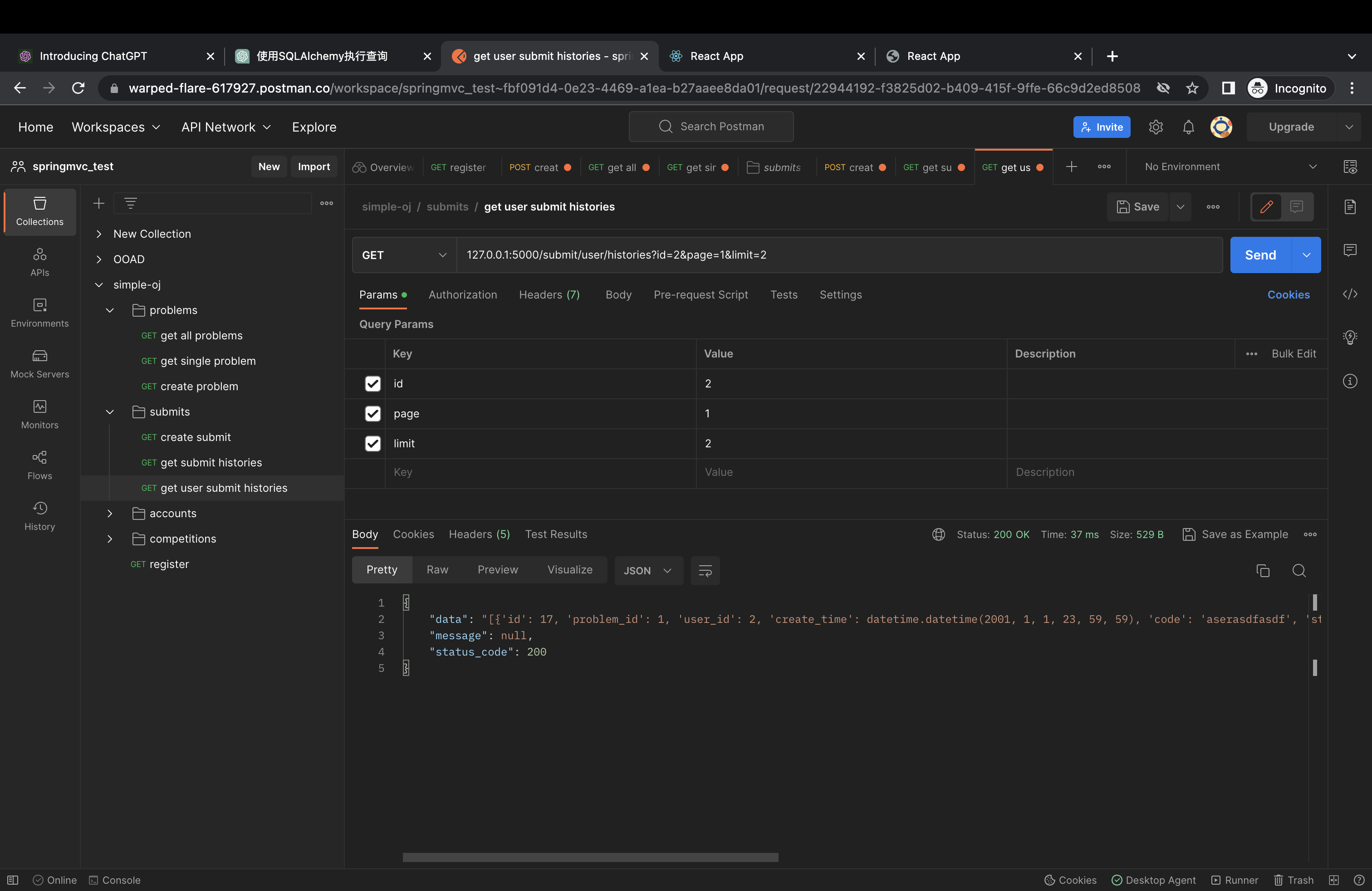
Task: Open the History sidebar panel
Action: point(40,516)
